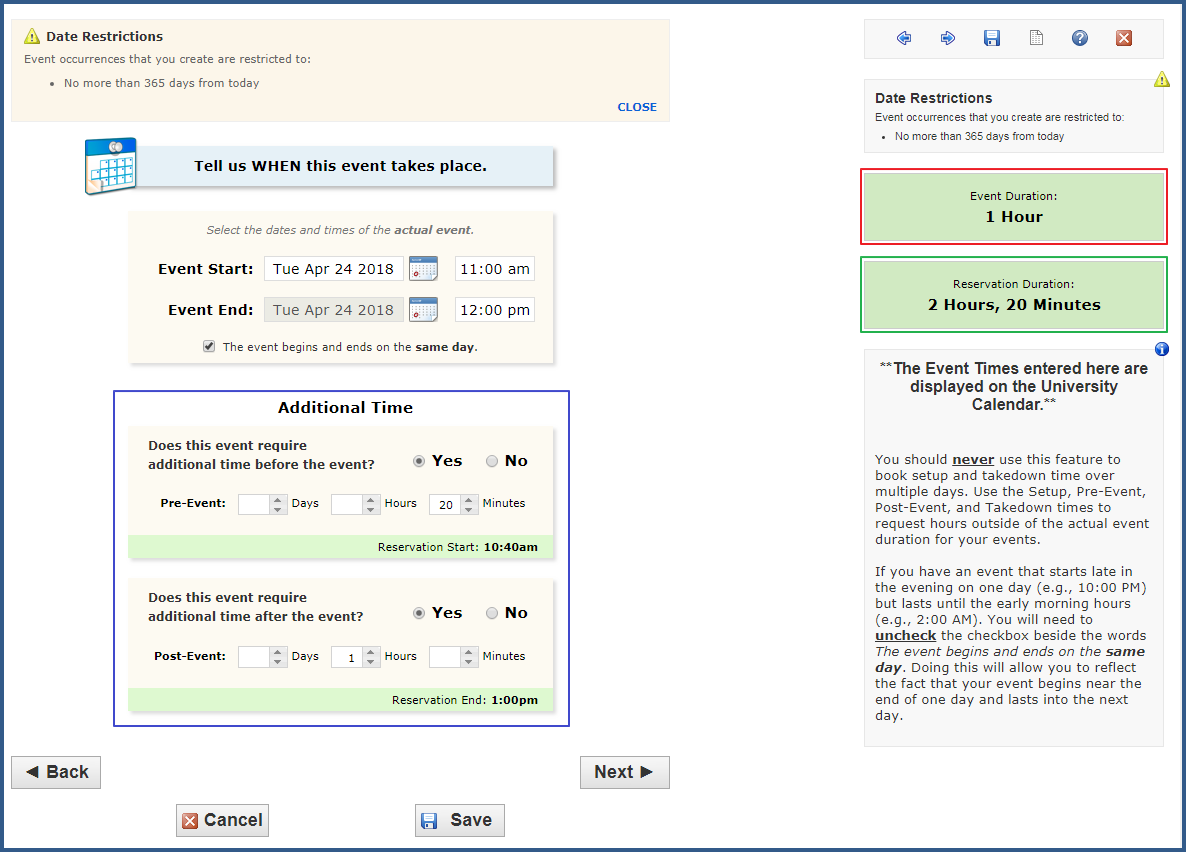
Task: Click the Event Start time field
Action: coord(494,269)
